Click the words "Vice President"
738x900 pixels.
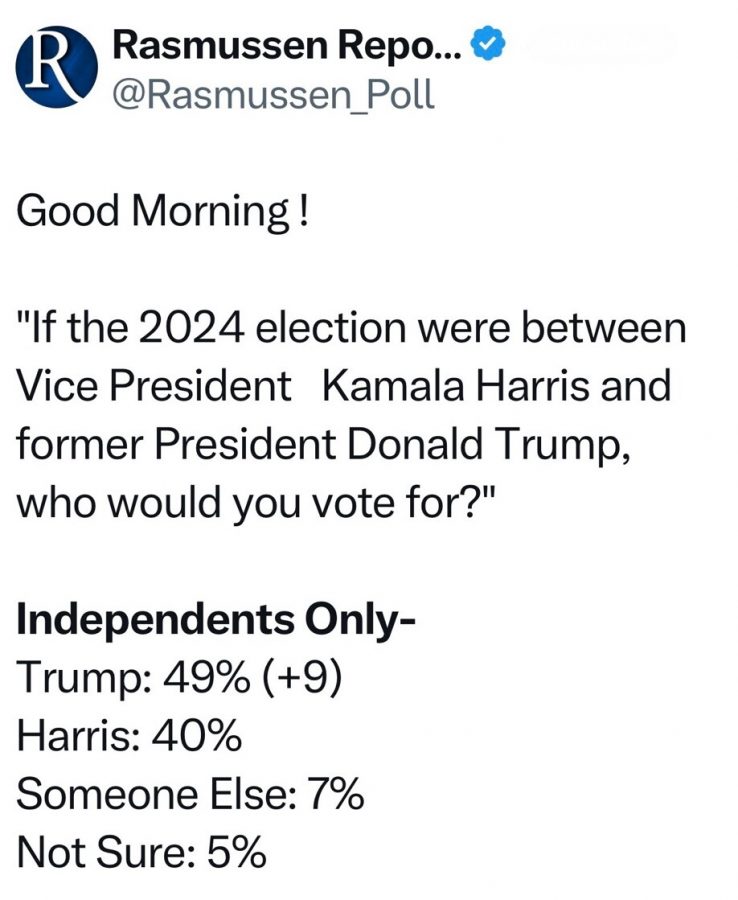153,387
